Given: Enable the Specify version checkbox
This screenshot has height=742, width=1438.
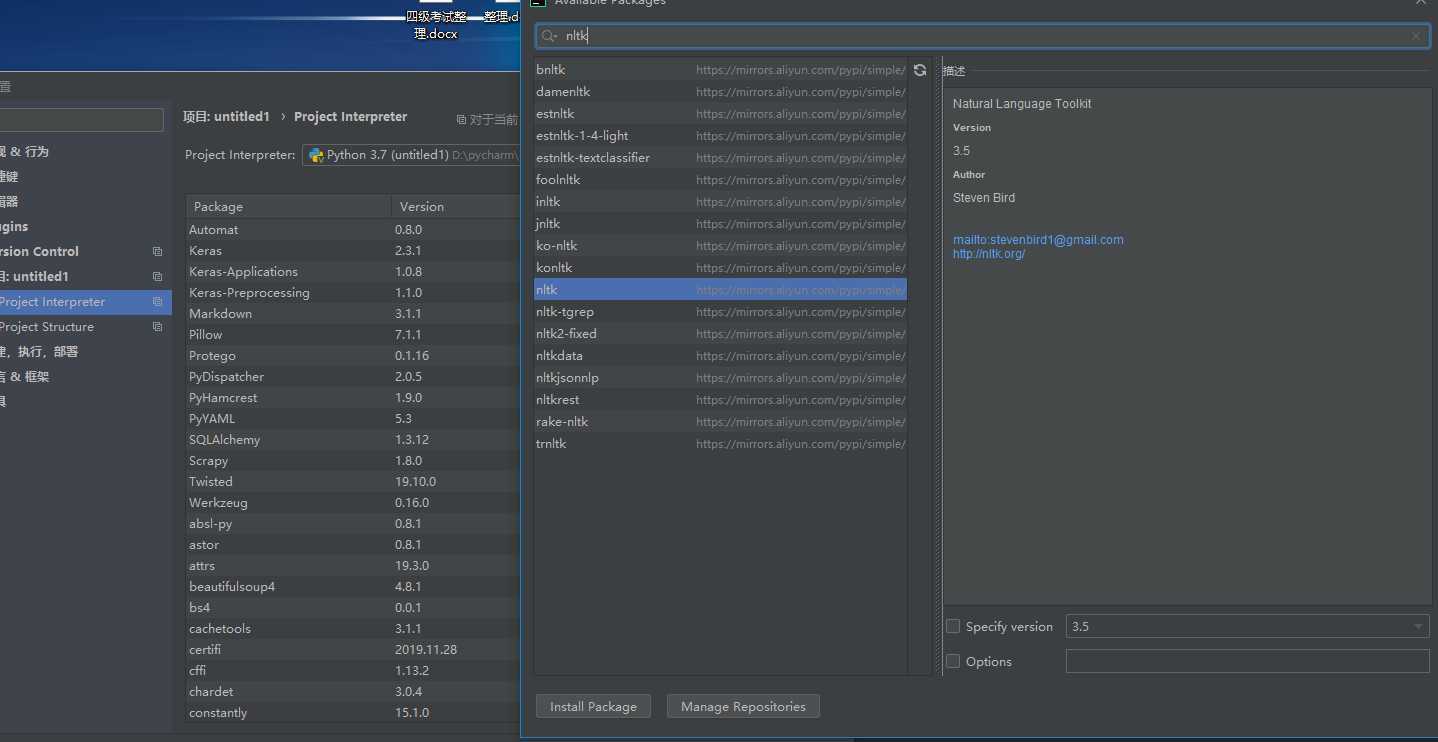Looking at the screenshot, I should tap(953, 626).
